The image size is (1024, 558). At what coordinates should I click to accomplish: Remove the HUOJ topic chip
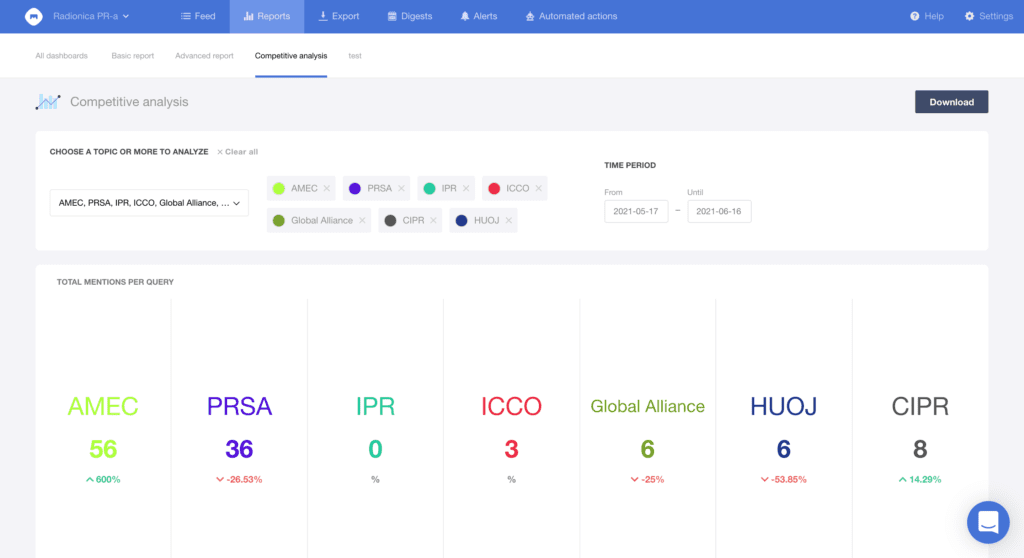tap(509, 221)
